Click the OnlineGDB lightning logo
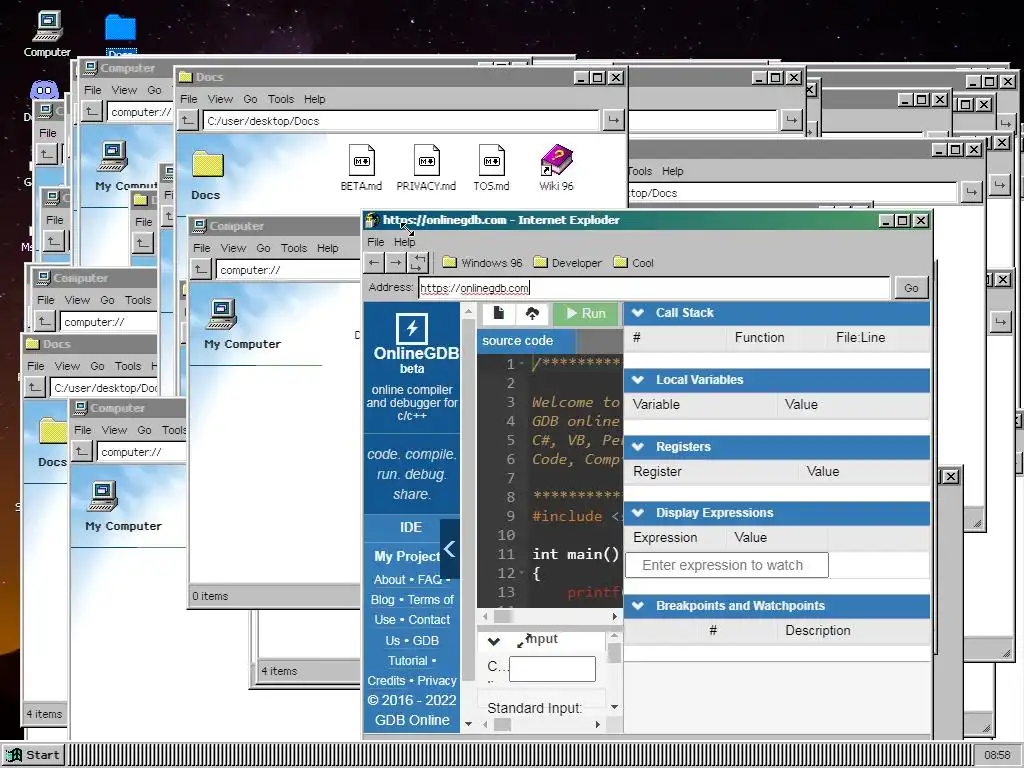Image resolution: width=1024 pixels, height=768 pixels. tap(412, 328)
